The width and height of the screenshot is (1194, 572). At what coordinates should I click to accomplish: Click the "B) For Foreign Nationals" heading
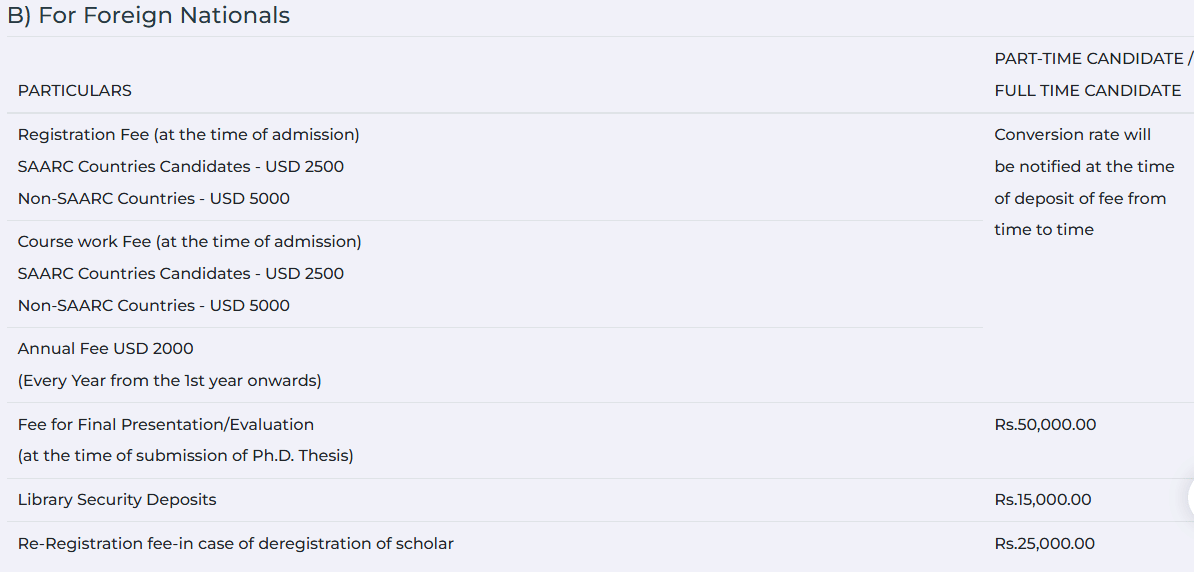click(x=148, y=16)
